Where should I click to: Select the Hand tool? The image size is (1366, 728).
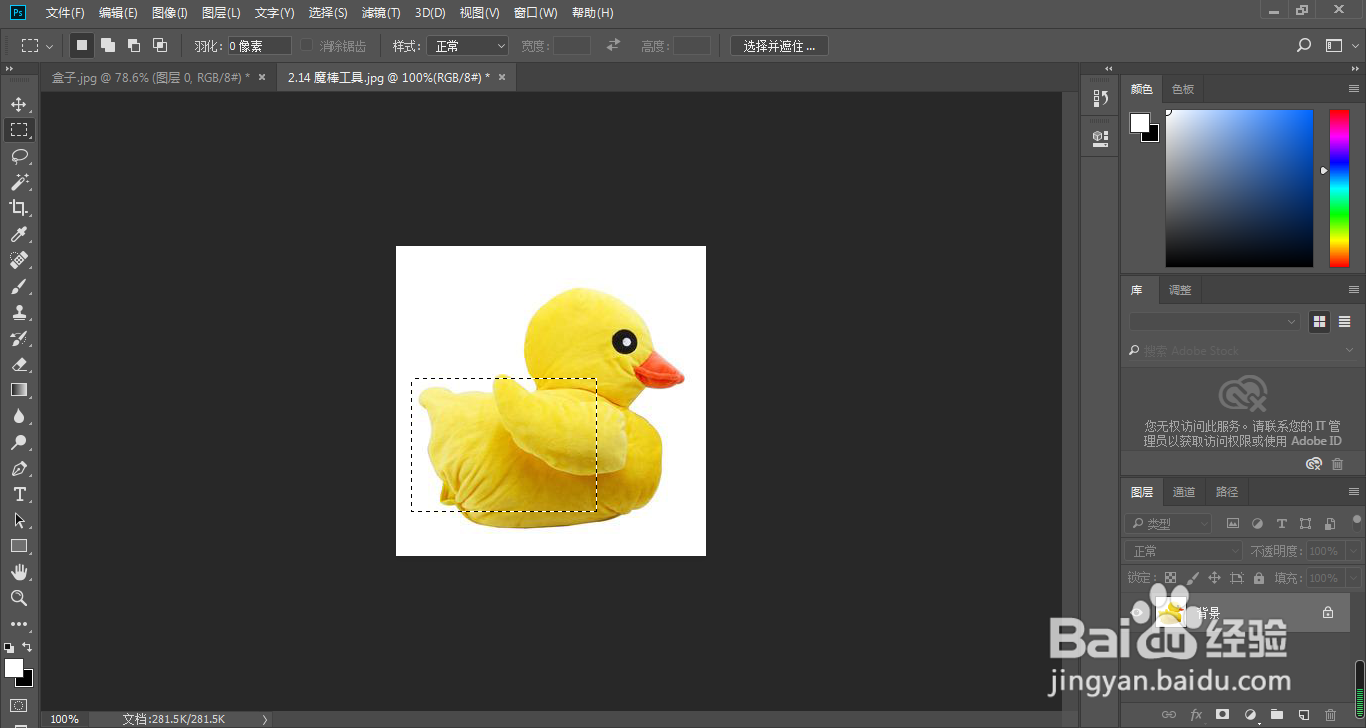(x=19, y=572)
